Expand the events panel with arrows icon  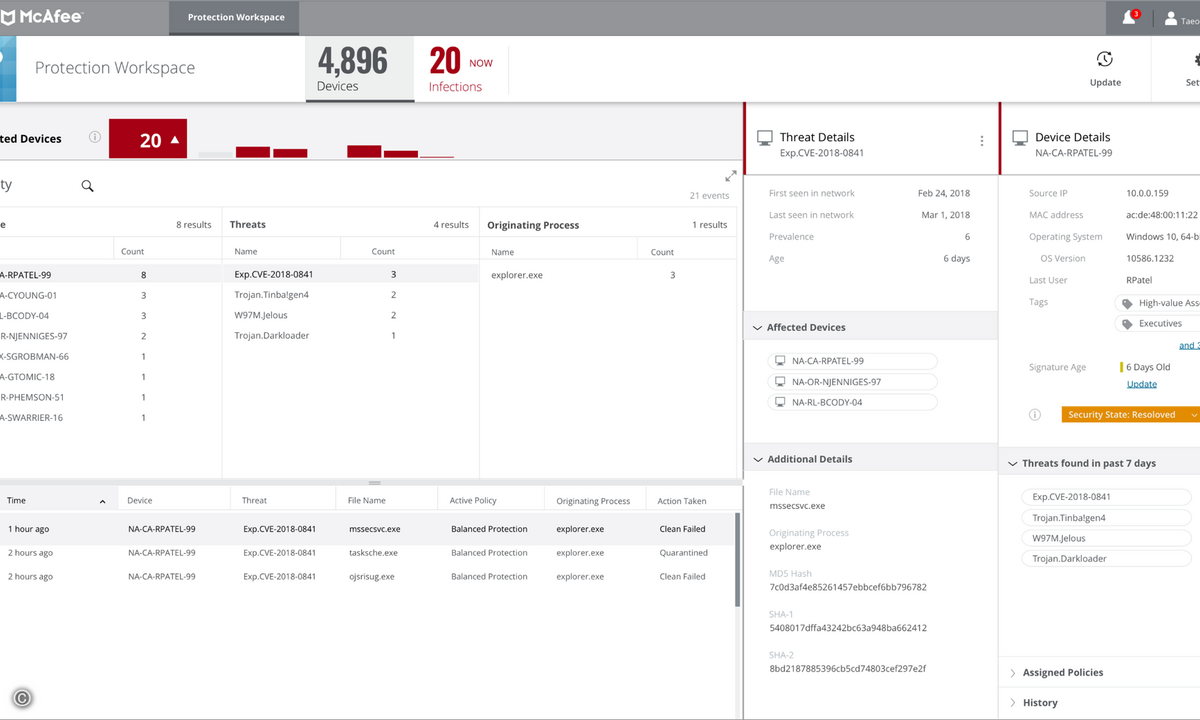(731, 176)
